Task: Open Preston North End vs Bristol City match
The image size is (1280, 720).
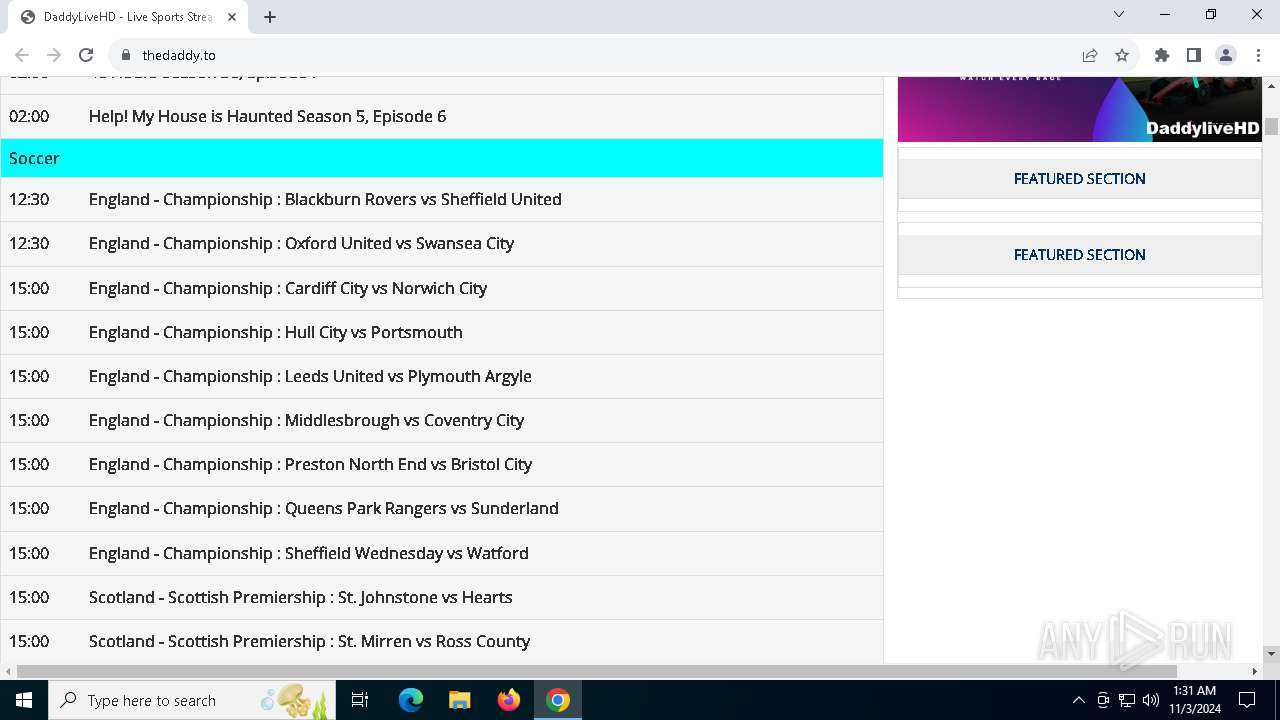Action: 441,464
